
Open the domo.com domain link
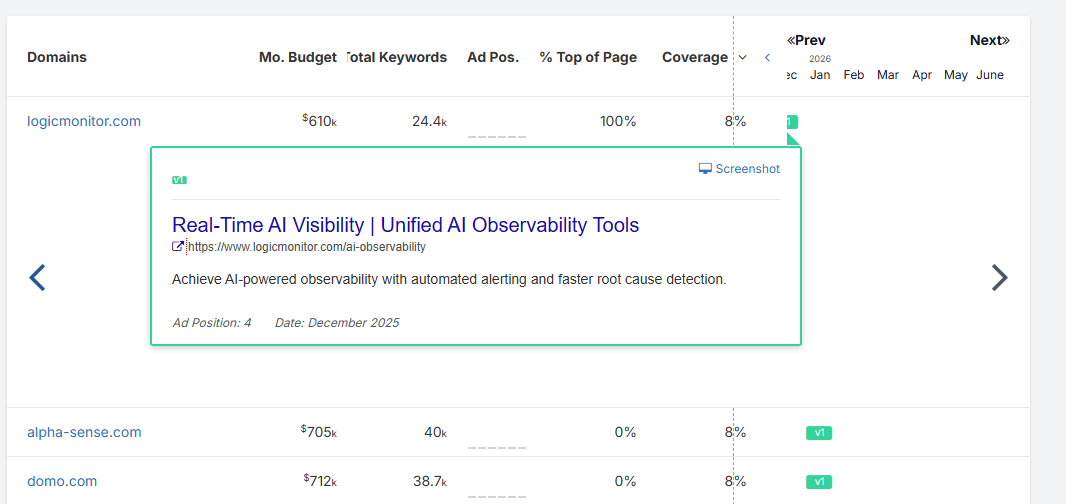tap(62, 481)
